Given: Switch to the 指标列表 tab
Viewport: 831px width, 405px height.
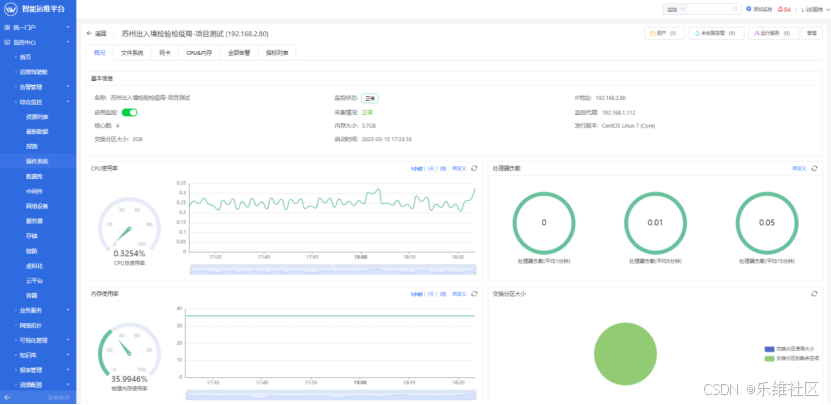Looking at the screenshot, I should [277, 52].
